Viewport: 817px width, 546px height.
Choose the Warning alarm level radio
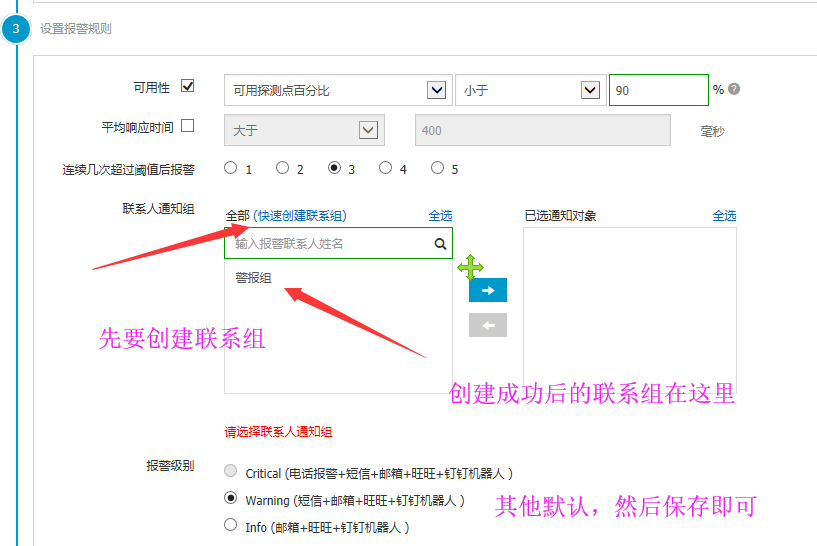pyautogui.click(x=230, y=498)
